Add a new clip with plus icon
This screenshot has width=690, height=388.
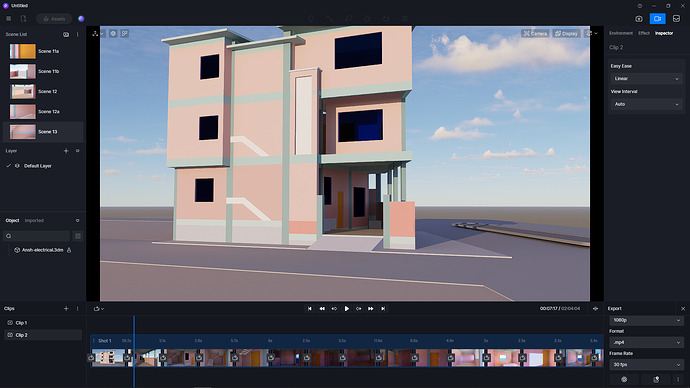point(66,308)
